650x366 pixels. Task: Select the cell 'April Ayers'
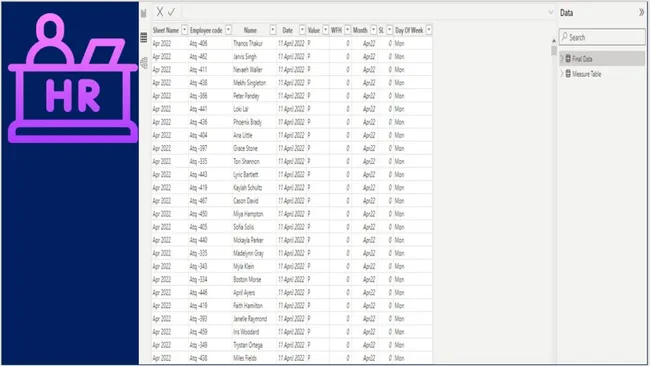pyautogui.click(x=255, y=293)
